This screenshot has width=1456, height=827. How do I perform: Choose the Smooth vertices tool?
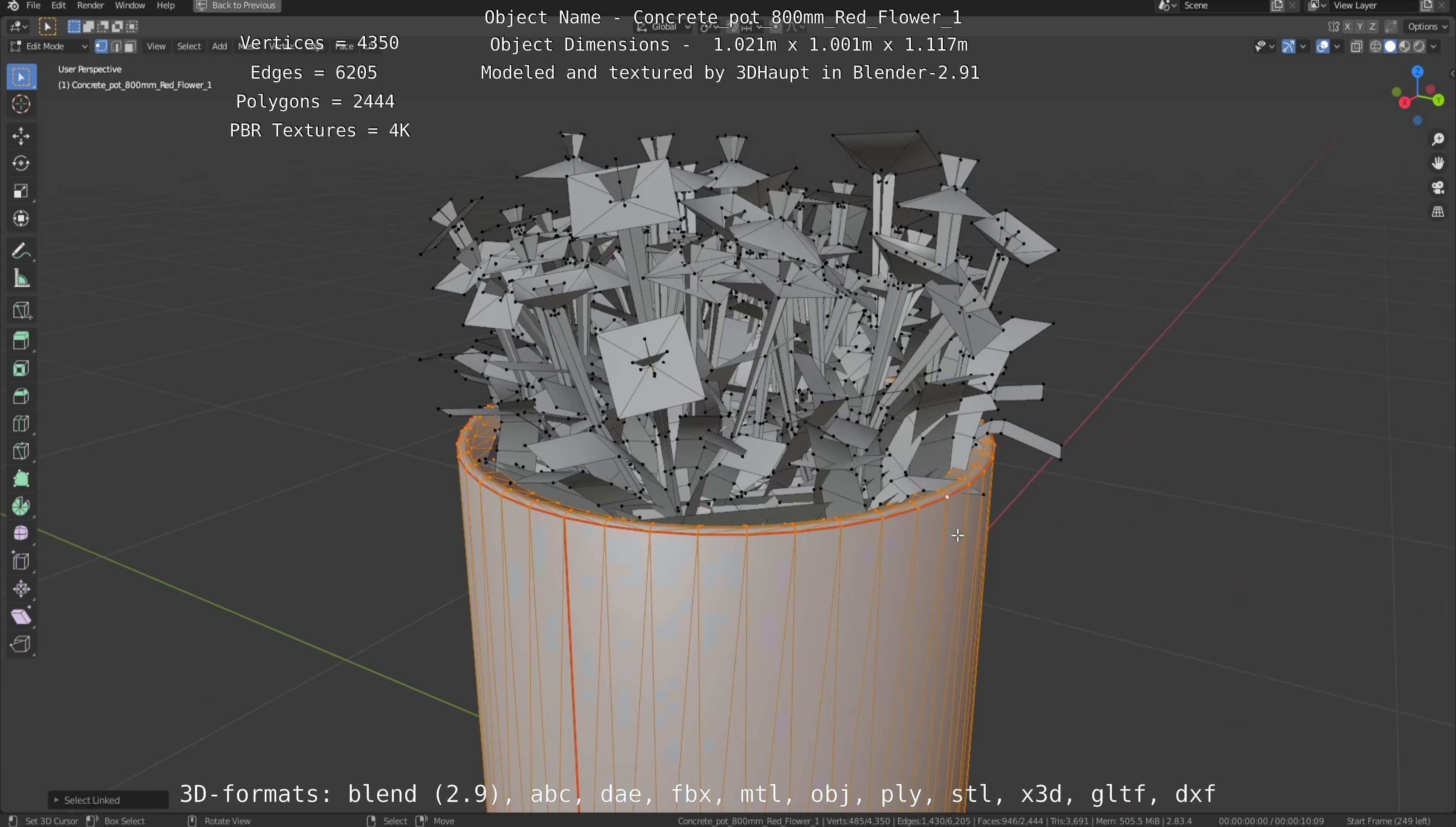click(x=22, y=534)
